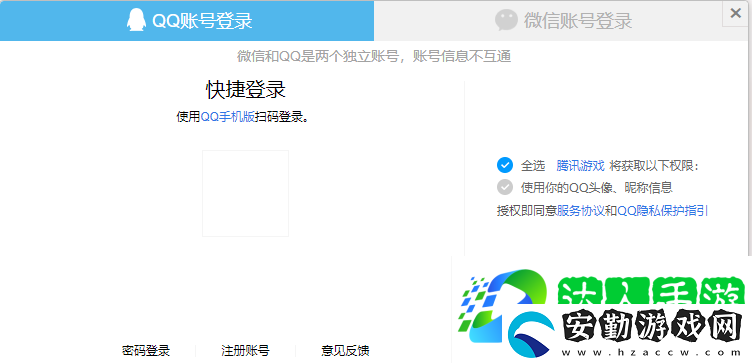
Task: Open the QQ手机版 link
Action: tap(228, 117)
